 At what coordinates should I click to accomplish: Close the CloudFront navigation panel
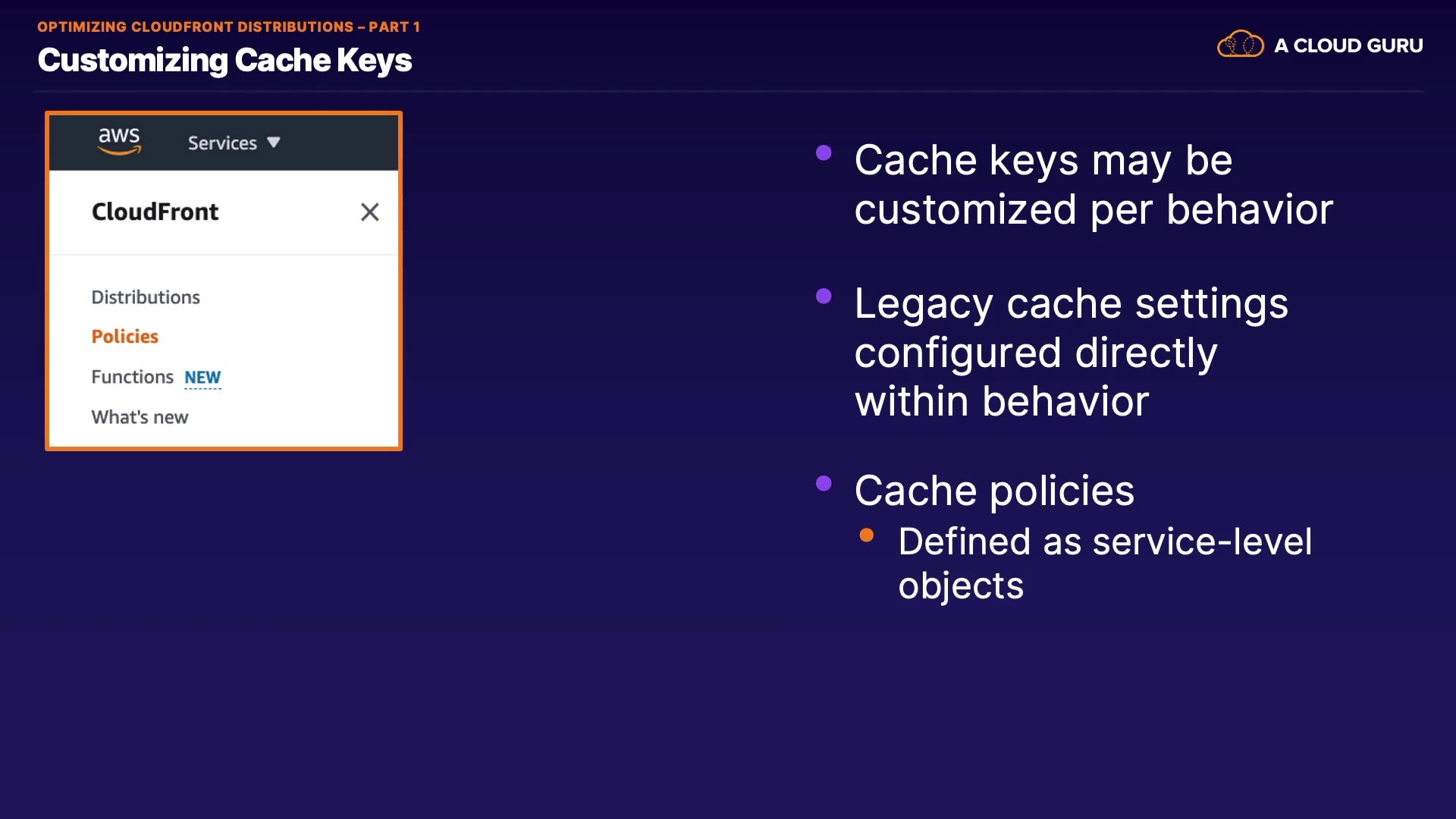(x=369, y=212)
